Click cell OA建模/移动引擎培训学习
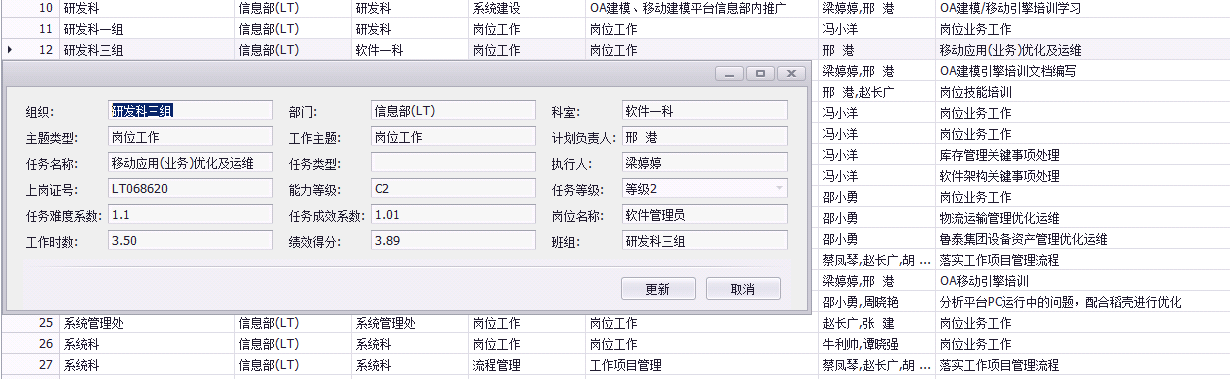This screenshot has width=1230, height=379. point(1082,8)
